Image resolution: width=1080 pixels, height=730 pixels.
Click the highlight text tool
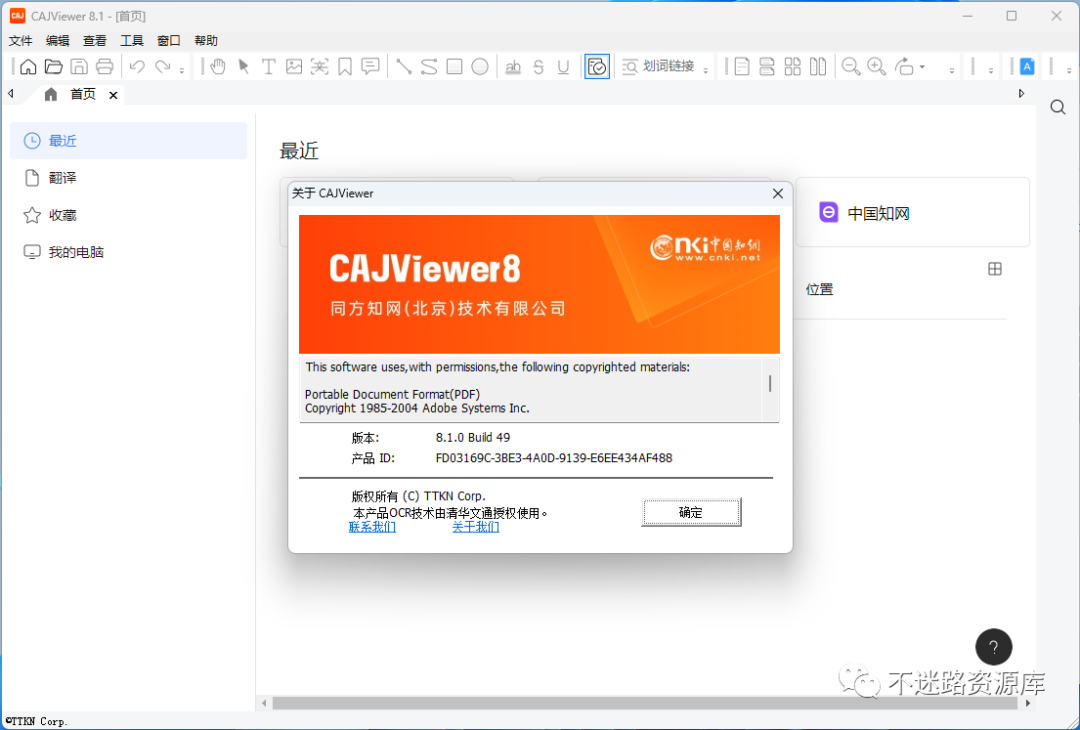pyautogui.click(x=513, y=67)
